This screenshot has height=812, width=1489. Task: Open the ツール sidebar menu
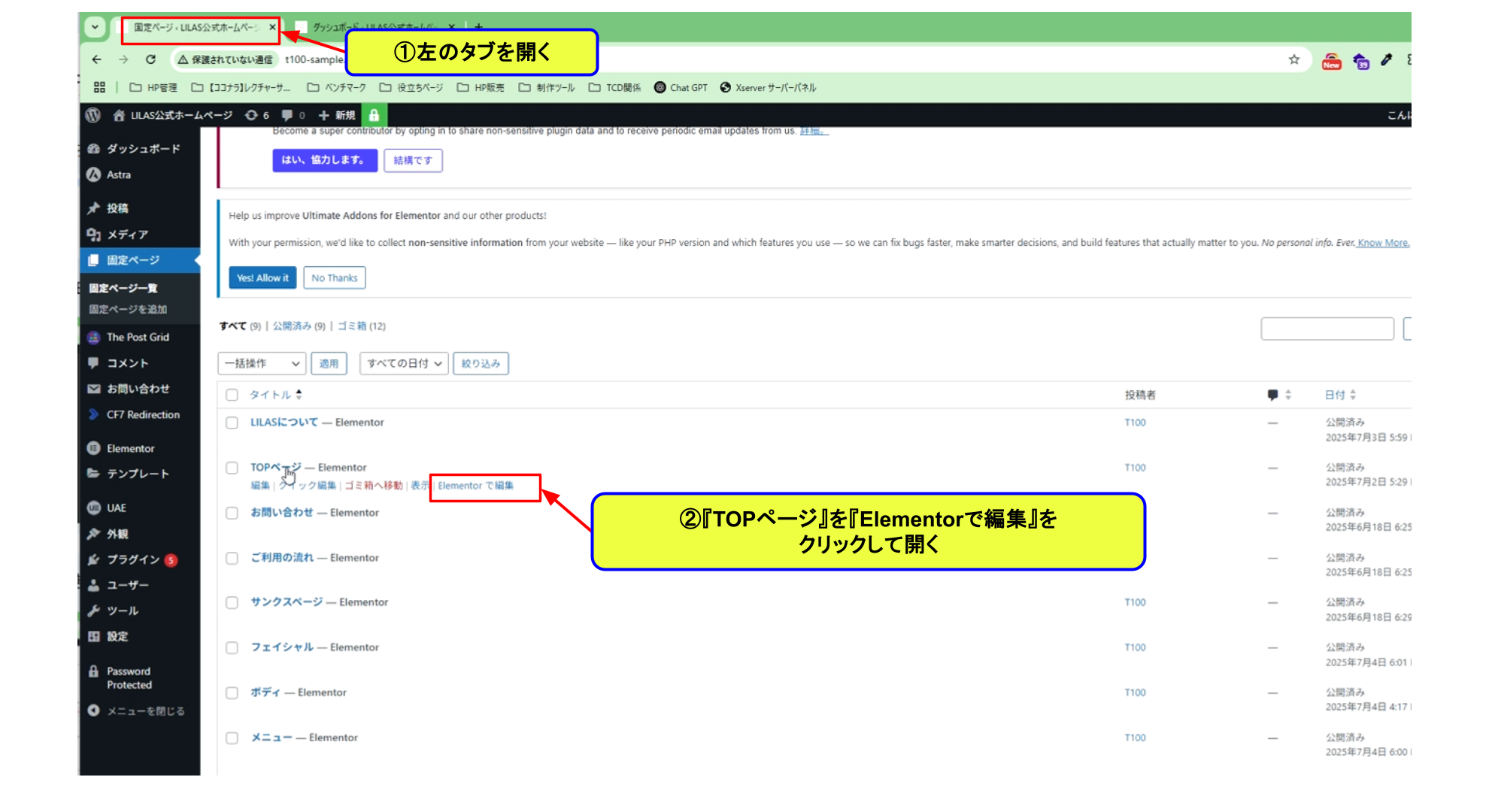click(140, 611)
